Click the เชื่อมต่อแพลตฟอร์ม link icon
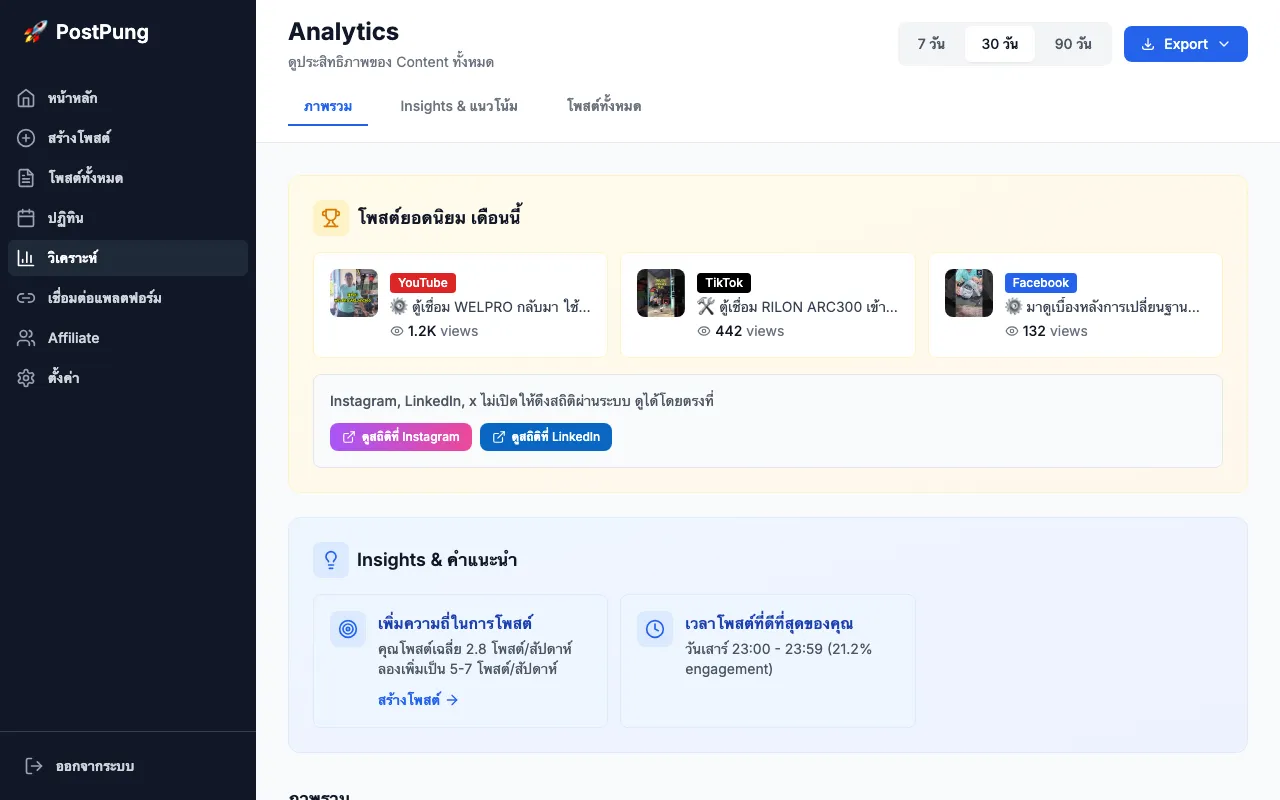1280x800 pixels. pos(26,297)
